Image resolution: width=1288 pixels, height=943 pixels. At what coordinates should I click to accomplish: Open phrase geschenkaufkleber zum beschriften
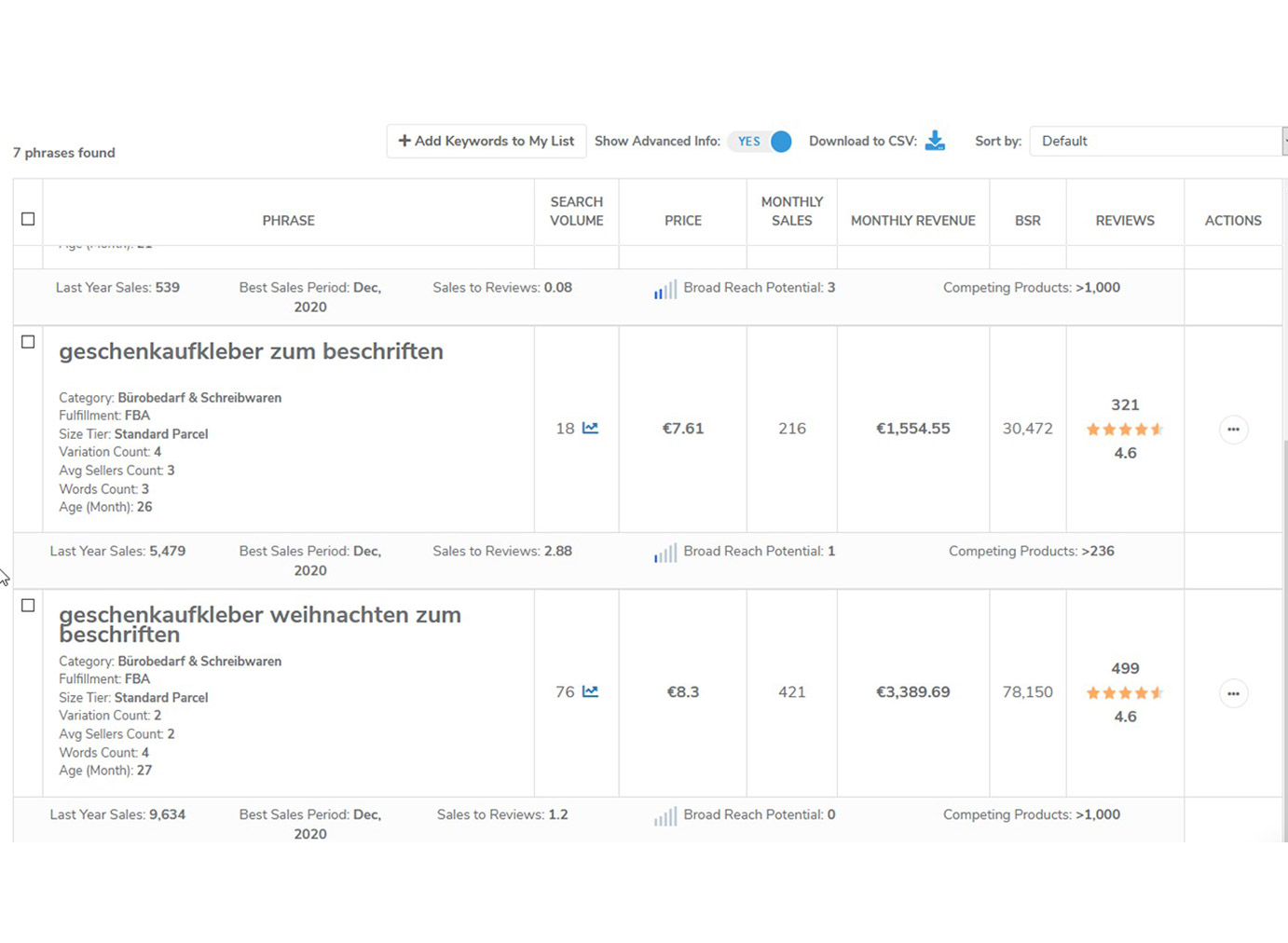(x=251, y=352)
